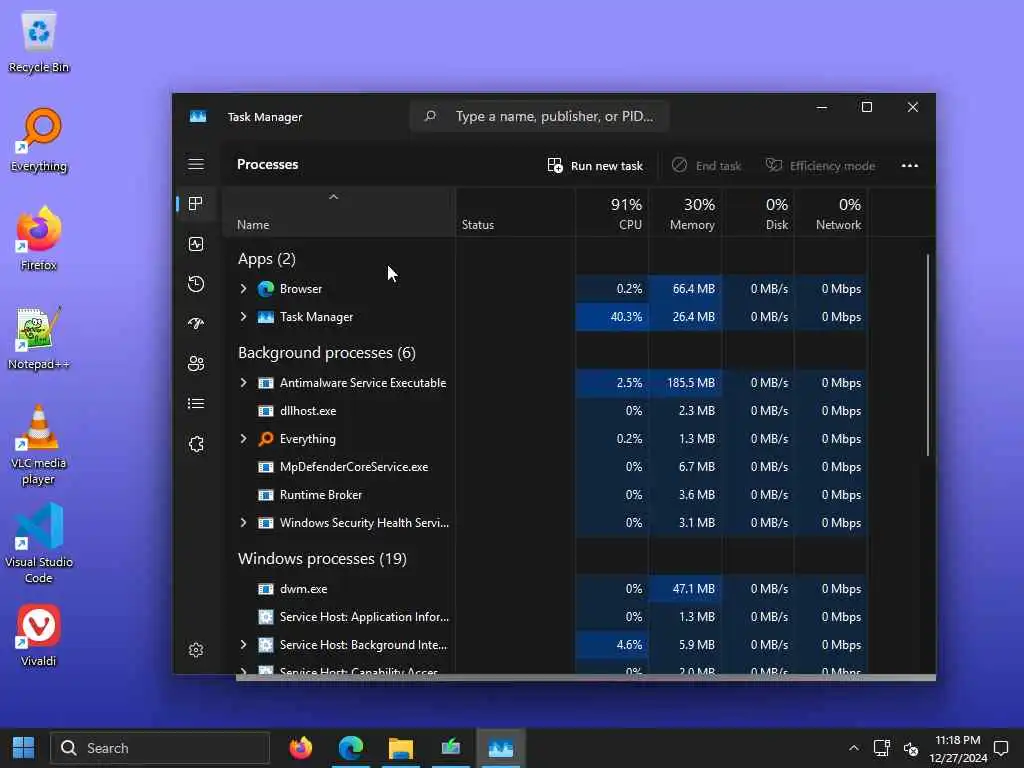Click the Browser process Edge icon
Screen dimensions: 1024x768
pyautogui.click(x=266, y=289)
